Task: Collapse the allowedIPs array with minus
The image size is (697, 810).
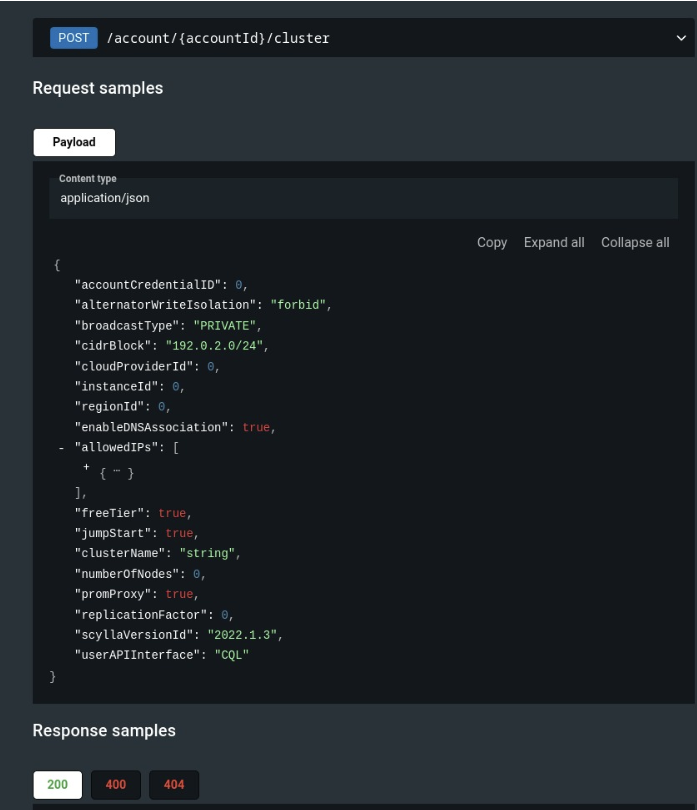Action: pyautogui.click(x=61, y=448)
